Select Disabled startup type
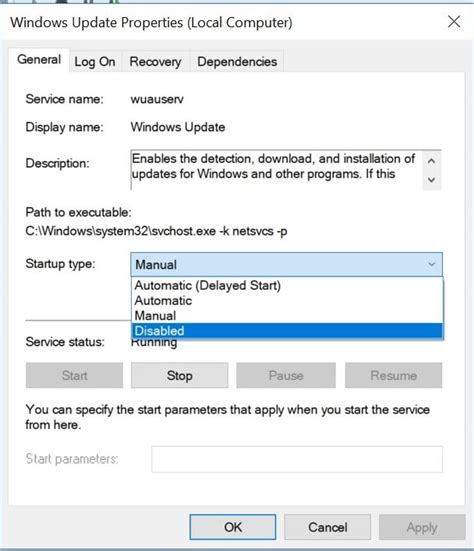This screenshot has height=551, width=474. [287, 331]
